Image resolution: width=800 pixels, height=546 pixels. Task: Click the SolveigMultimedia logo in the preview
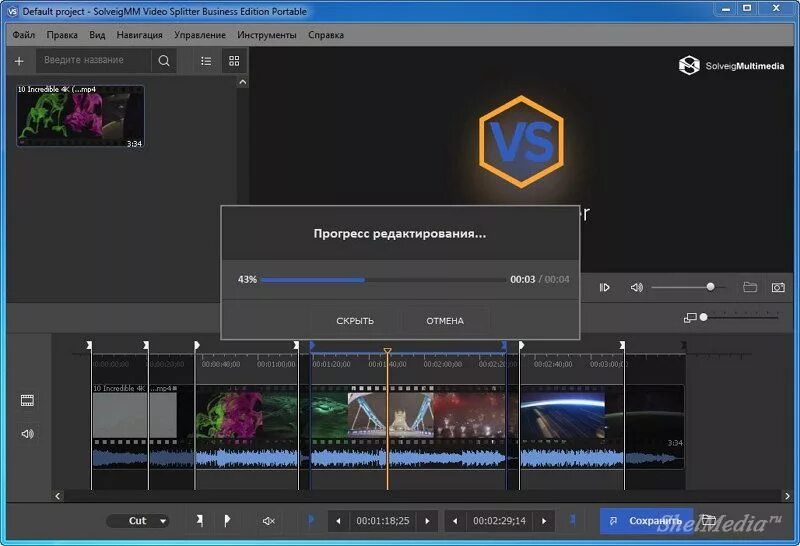coord(731,66)
